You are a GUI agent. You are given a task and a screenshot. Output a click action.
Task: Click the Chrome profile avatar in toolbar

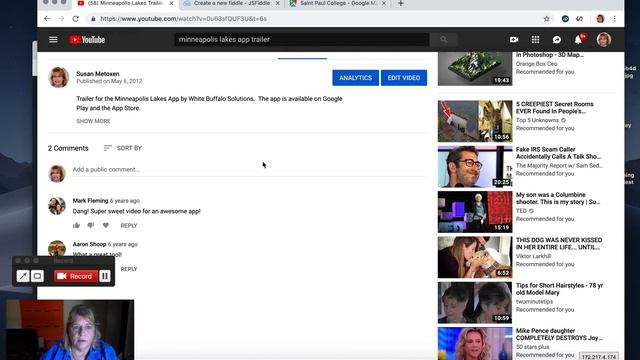click(600, 19)
